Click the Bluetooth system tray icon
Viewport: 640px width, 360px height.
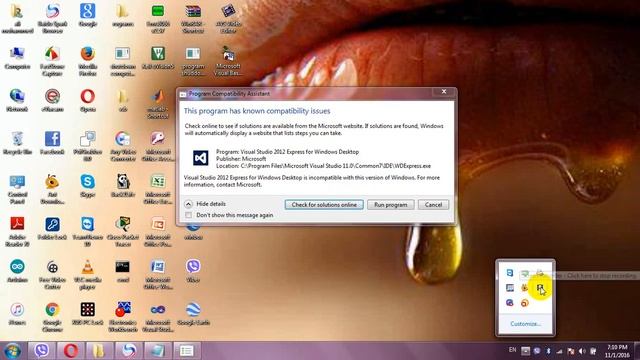pos(549,351)
